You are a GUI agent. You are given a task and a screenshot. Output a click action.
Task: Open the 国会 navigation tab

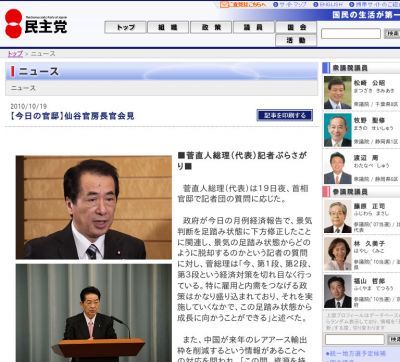296,27
